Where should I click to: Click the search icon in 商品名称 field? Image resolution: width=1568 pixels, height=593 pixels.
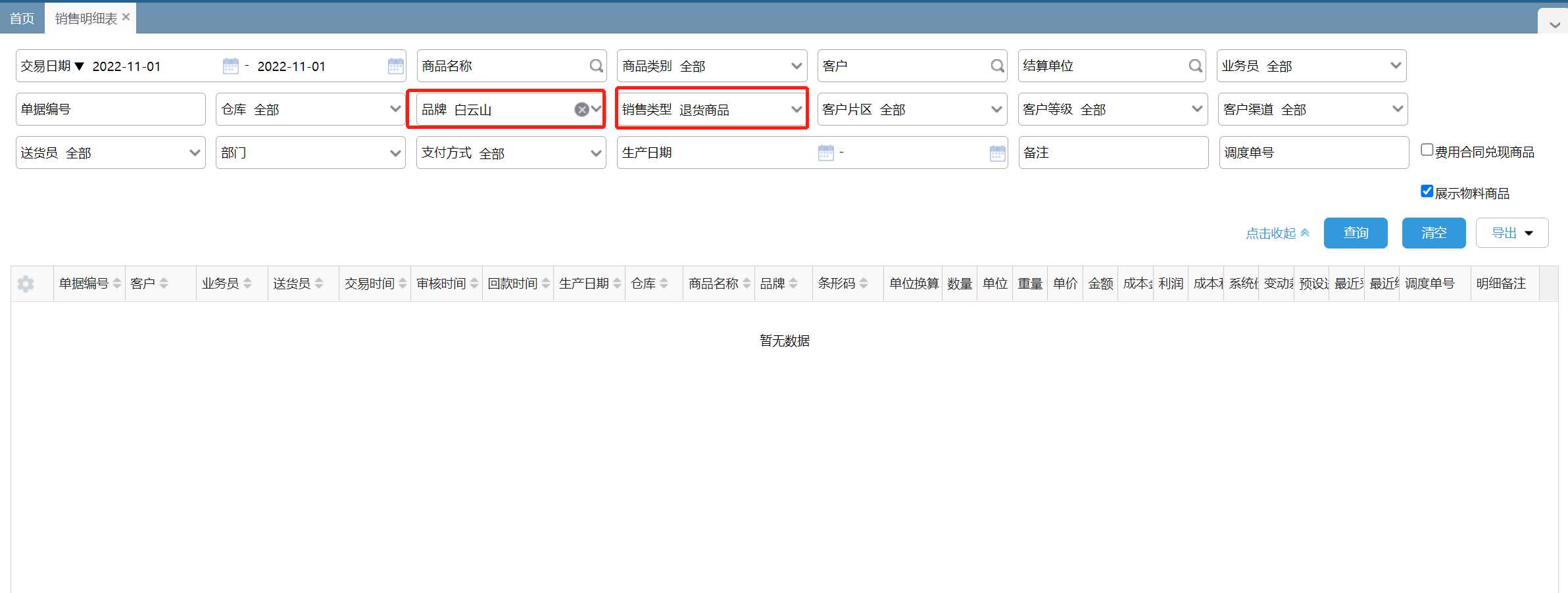point(596,66)
